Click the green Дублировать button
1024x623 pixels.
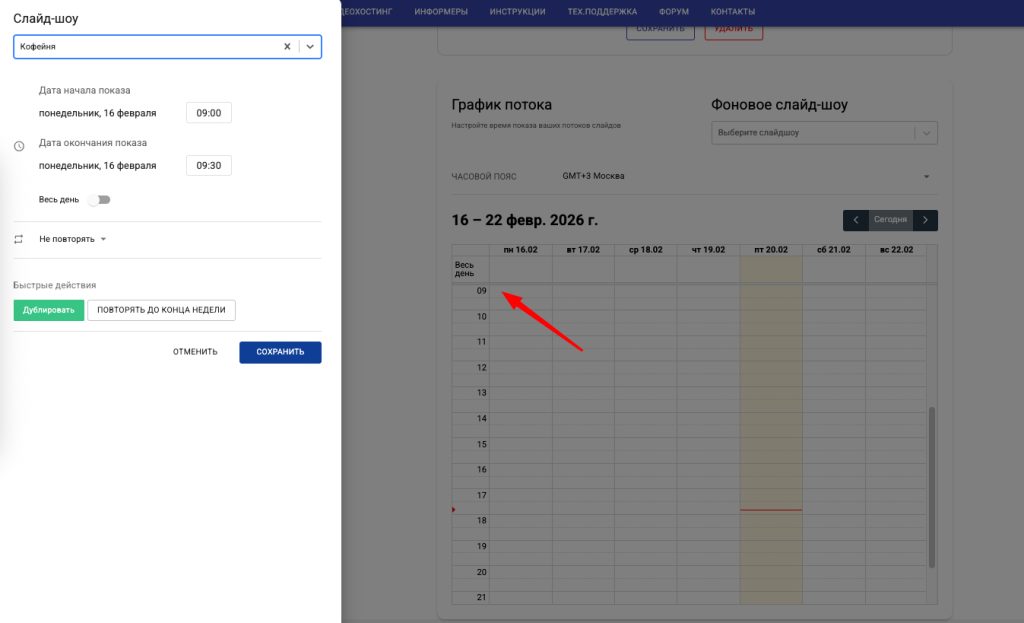pos(49,310)
